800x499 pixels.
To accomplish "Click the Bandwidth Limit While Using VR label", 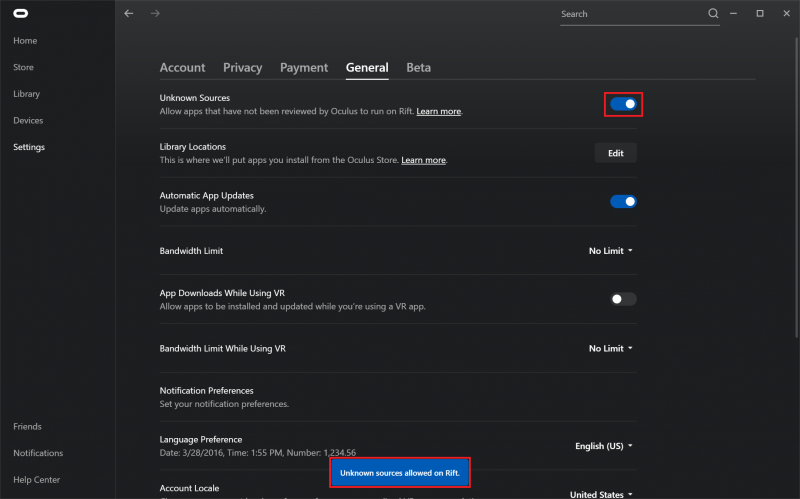I will (x=223, y=348).
